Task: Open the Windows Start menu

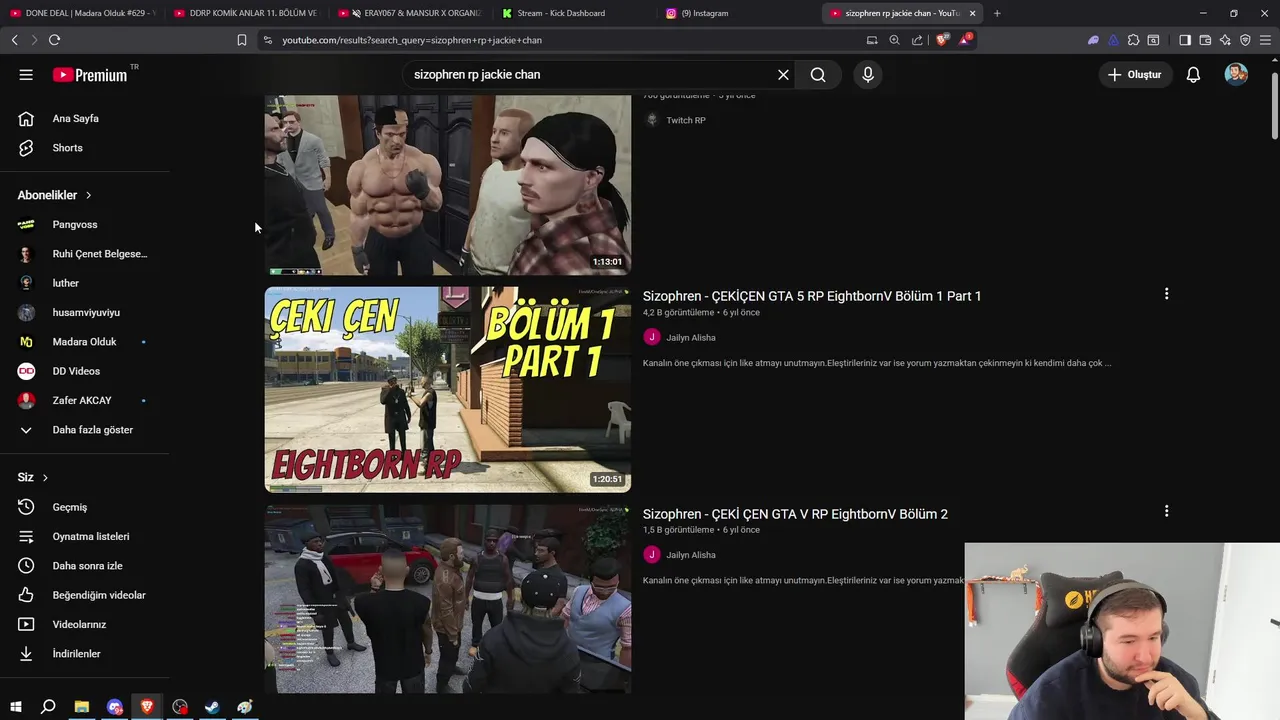Action: click(15, 707)
